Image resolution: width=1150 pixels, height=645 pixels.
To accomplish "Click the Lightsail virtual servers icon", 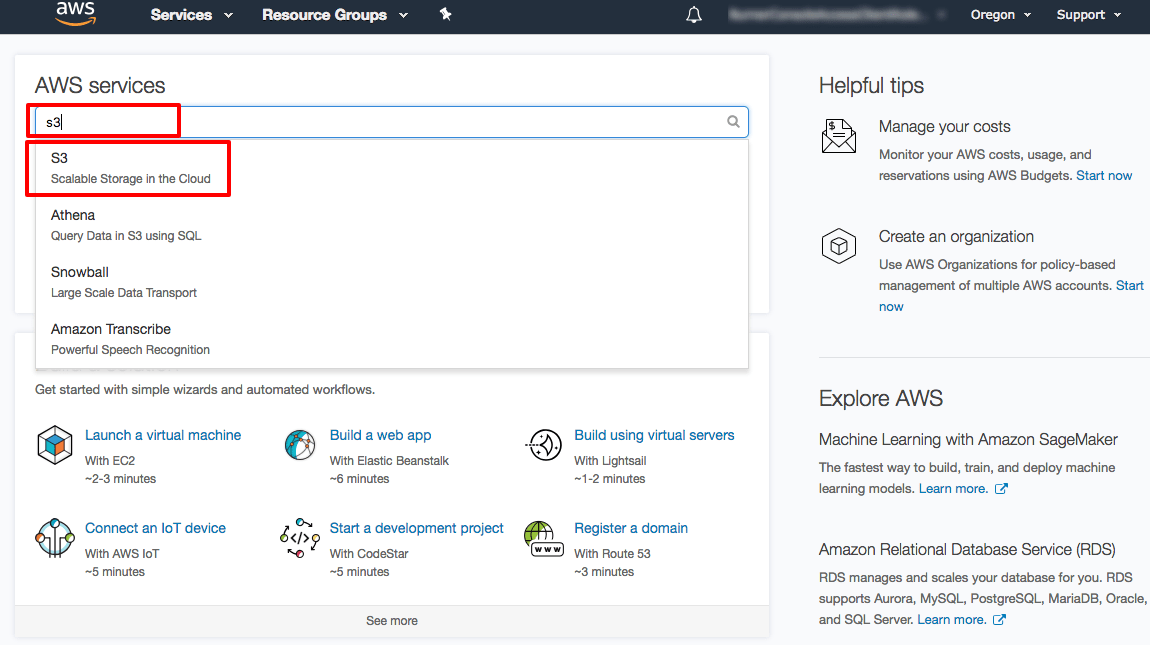I will [x=544, y=445].
